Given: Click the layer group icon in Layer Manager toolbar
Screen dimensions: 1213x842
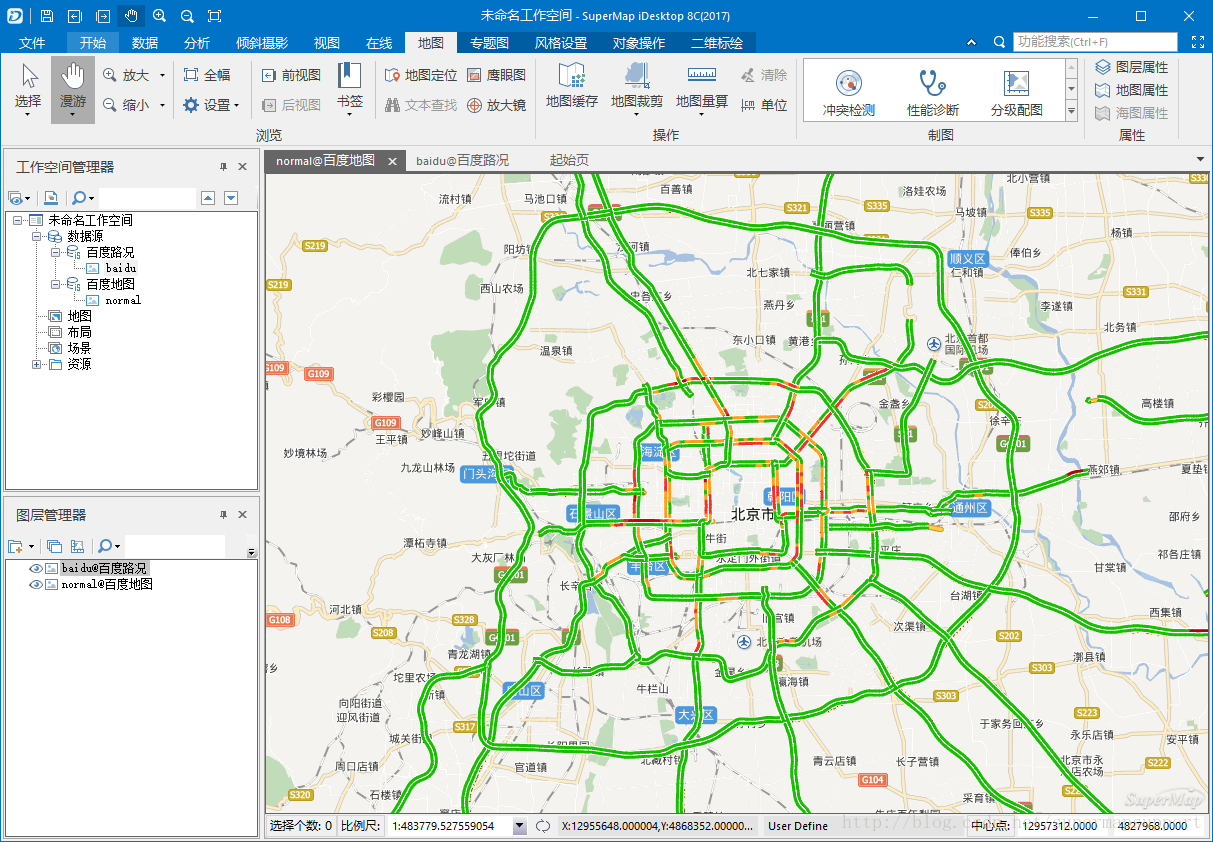Looking at the screenshot, I should pos(55,546).
